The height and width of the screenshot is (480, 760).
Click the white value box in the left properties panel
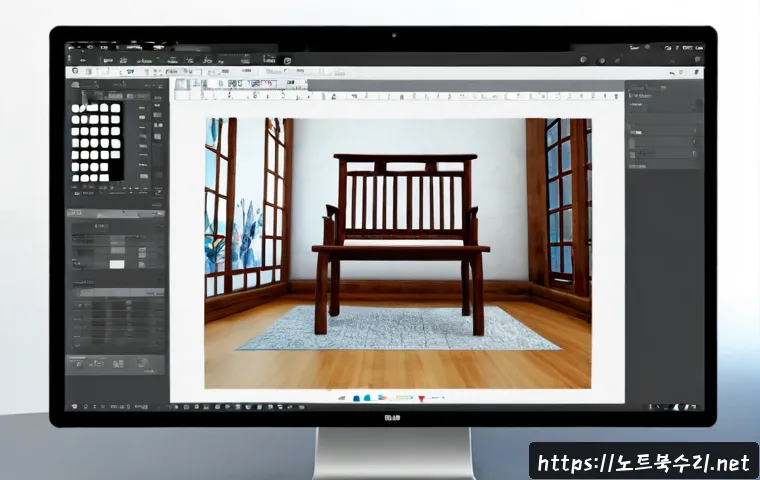(x=117, y=264)
